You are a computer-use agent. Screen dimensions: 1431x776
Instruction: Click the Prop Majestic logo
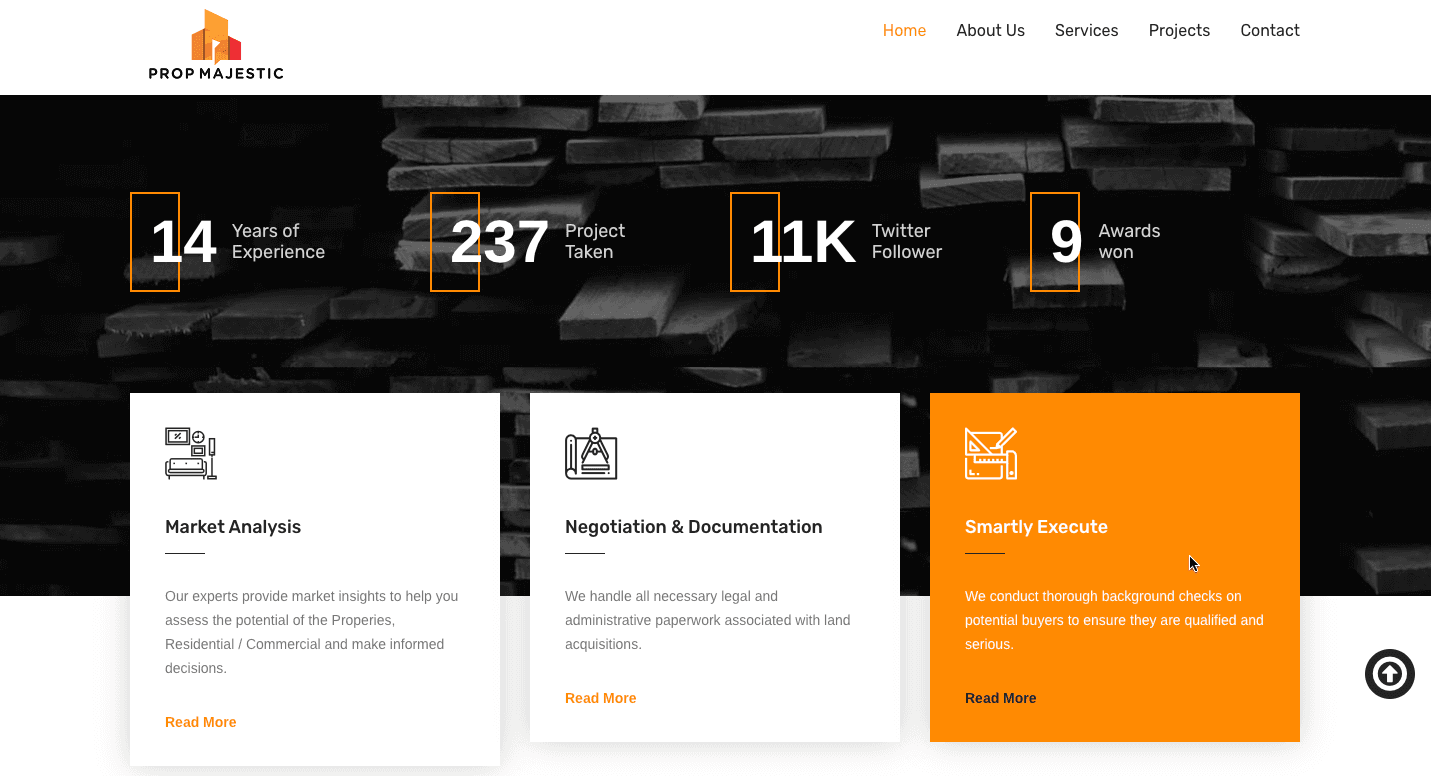[x=216, y=45]
